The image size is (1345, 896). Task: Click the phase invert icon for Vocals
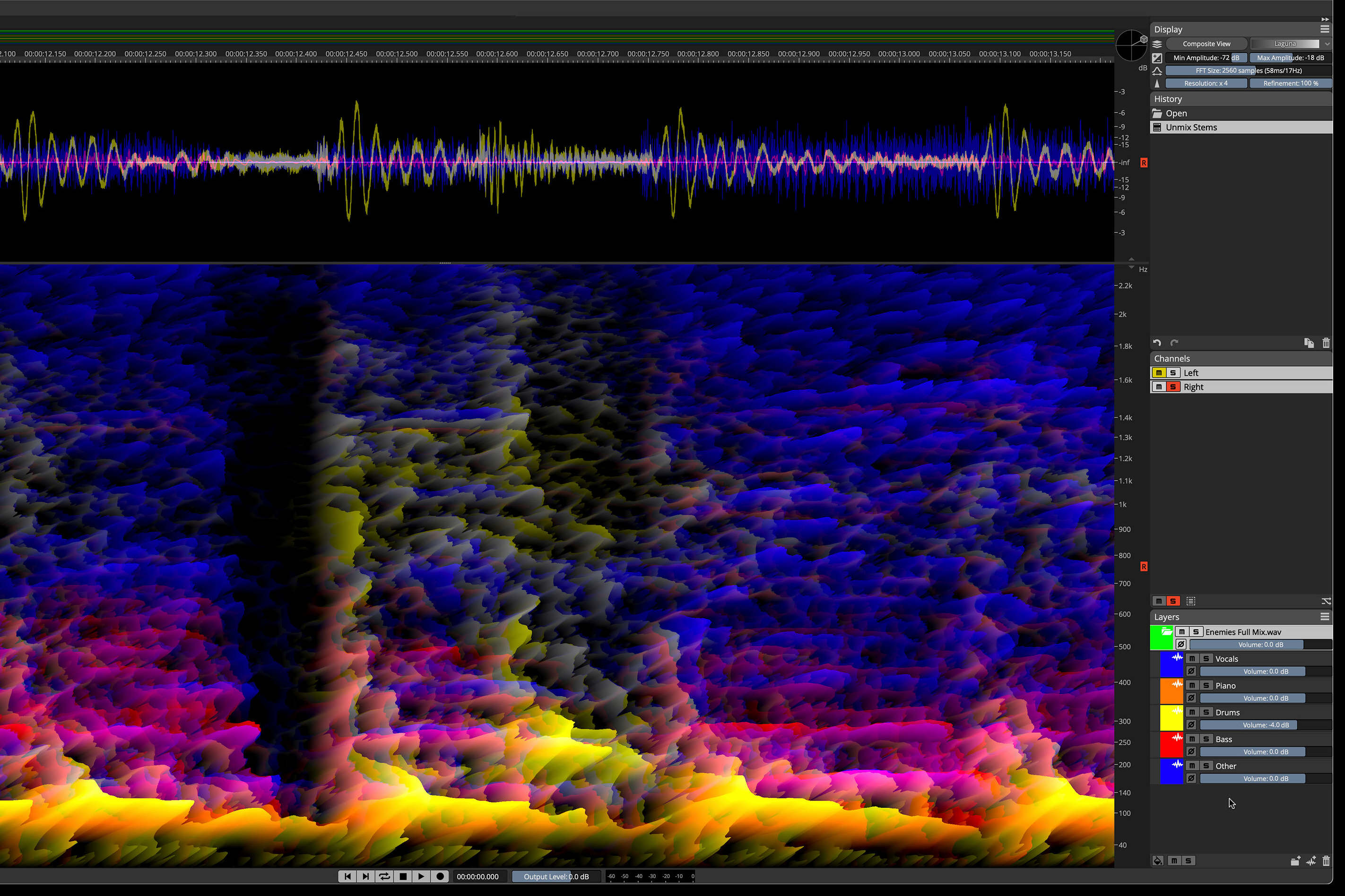pos(1191,672)
